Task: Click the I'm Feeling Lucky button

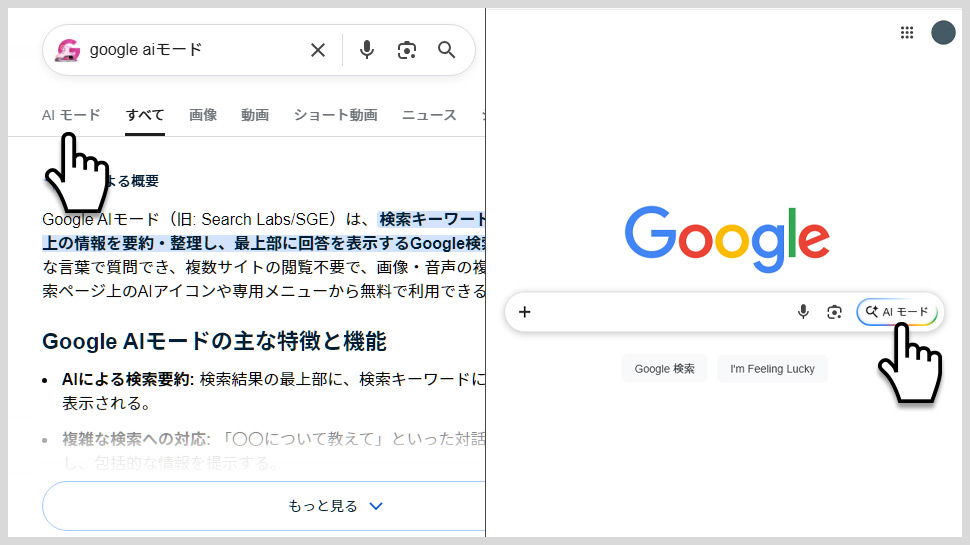Action: (772, 369)
